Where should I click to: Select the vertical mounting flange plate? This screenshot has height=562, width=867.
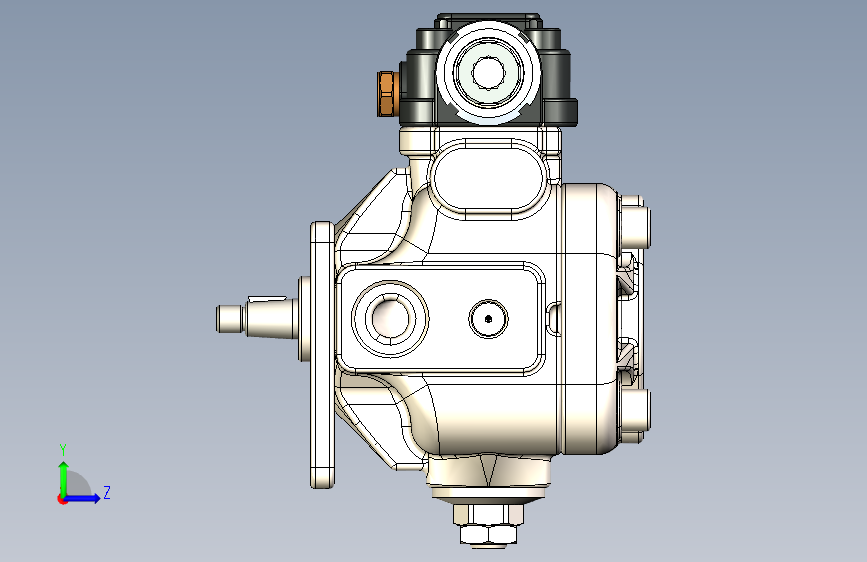(x=322, y=355)
